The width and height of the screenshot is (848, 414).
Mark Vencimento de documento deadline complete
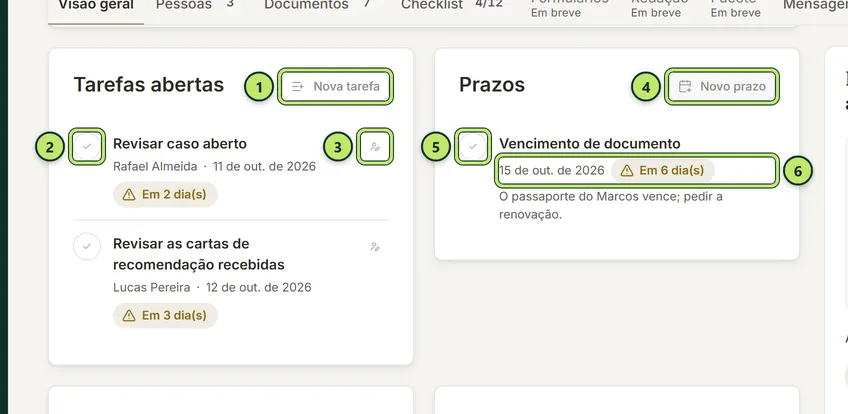(x=473, y=146)
